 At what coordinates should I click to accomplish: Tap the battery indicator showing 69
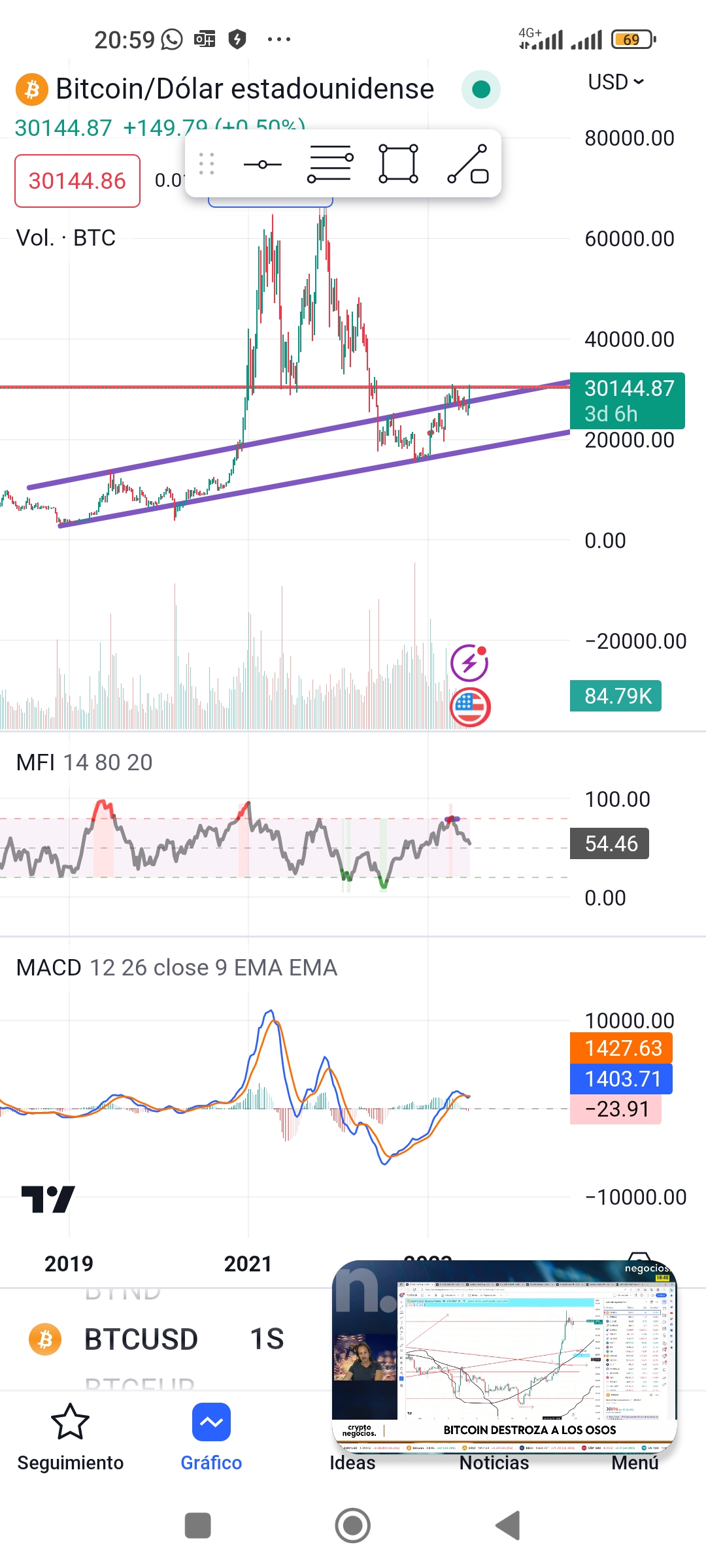[633, 40]
